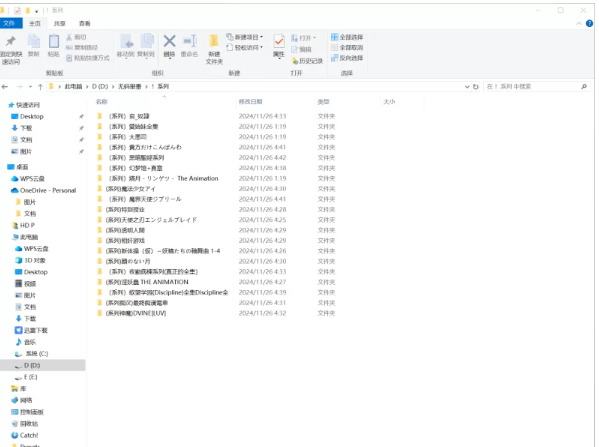Go back with the left arrow

click(x=5, y=87)
